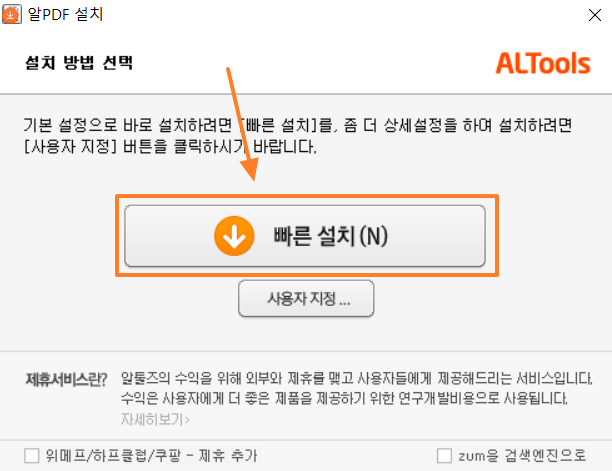The width and height of the screenshot is (612, 471).
Task: Enable the 위메프/하프클럽/쿠팡 제휴 추가 checkbox
Action: click(32, 455)
